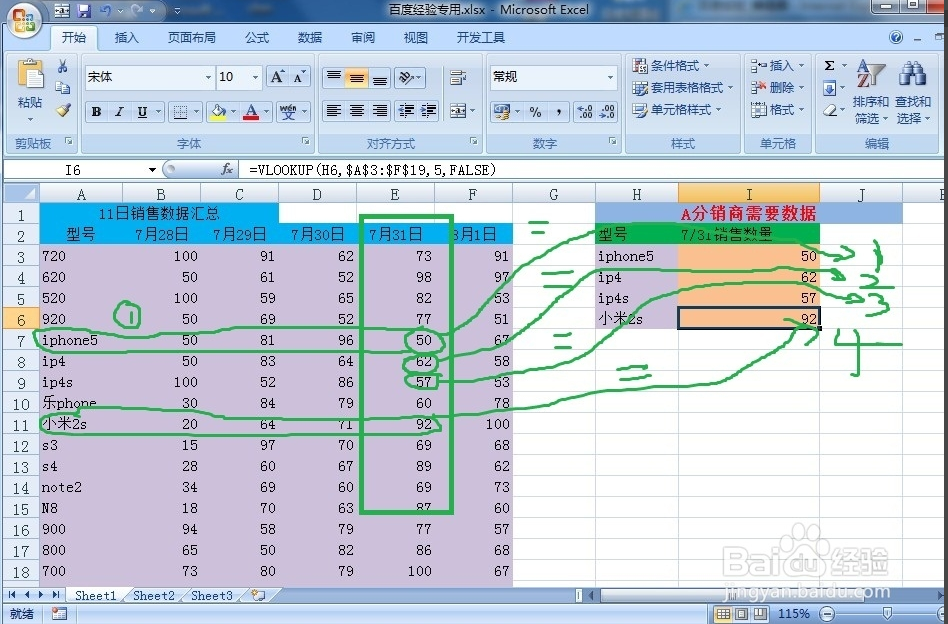Save the workbook from quick access toolbar
Screen dimensions: 948x624
[83, 10]
